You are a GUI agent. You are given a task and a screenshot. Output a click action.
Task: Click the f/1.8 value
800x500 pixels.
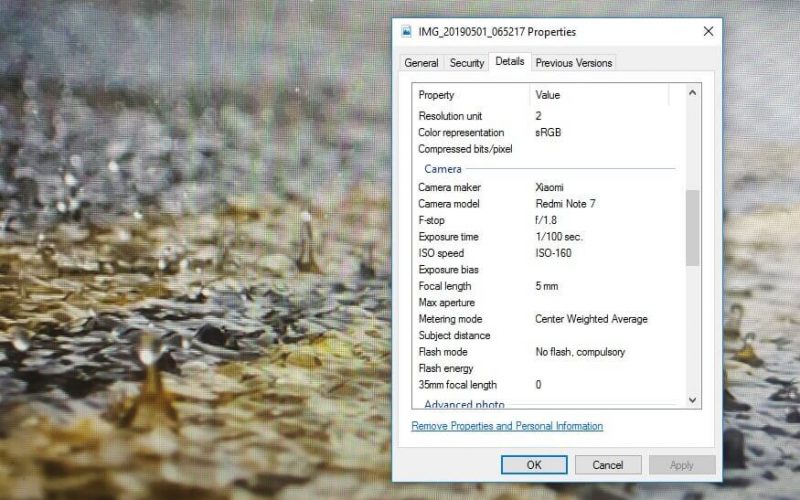click(545, 220)
